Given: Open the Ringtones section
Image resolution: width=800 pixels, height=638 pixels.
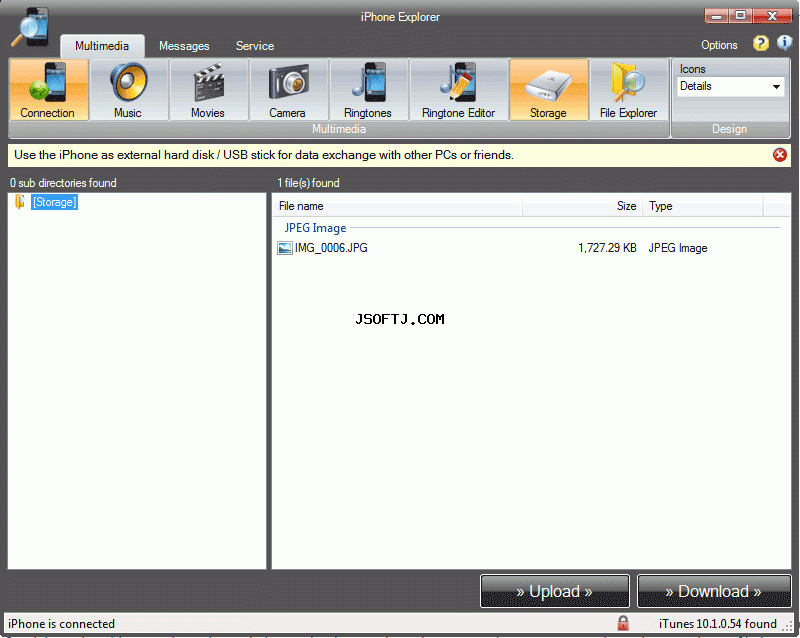Looking at the screenshot, I should coord(368,90).
